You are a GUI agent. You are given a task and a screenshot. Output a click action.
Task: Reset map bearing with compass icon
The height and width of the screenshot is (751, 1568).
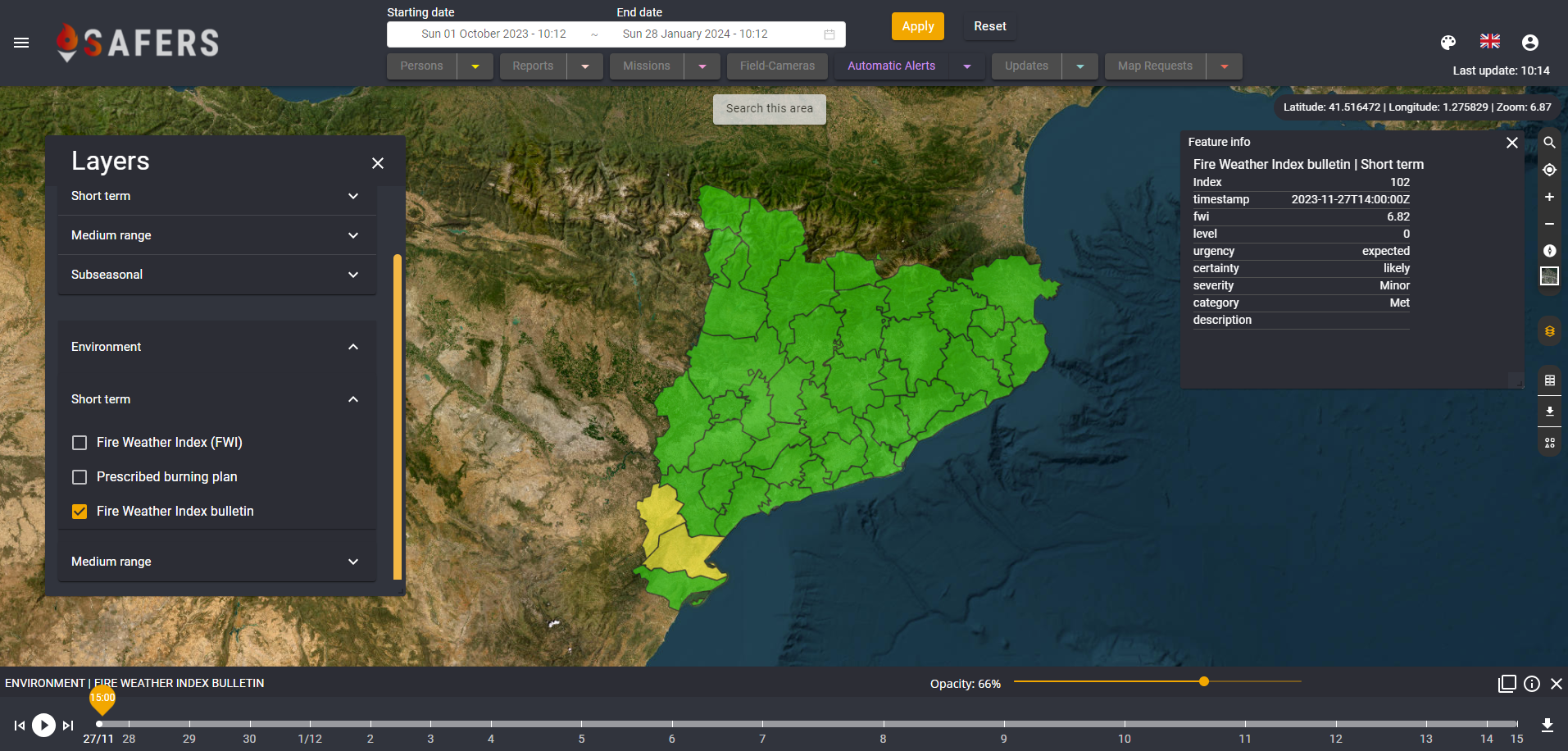[x=1549, y=251]
